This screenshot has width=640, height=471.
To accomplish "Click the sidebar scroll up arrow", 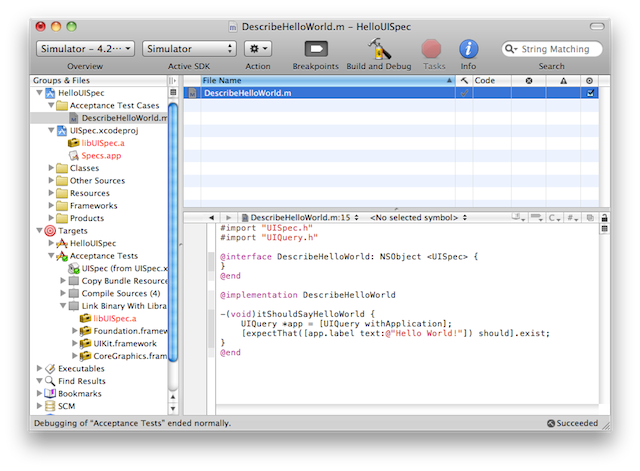I will tap(173, 397).
